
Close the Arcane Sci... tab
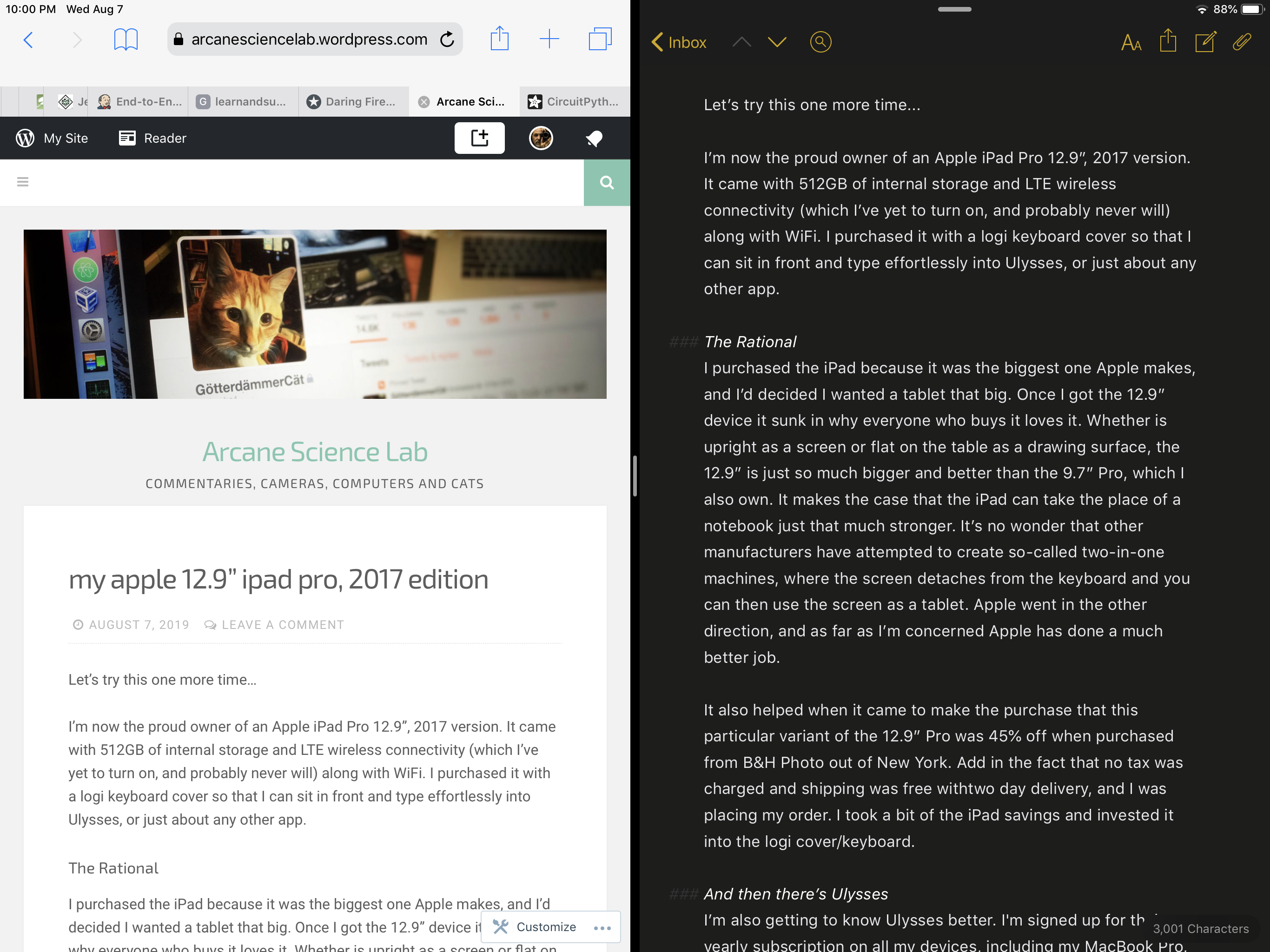pyautogui.click(x=423, y=102)
